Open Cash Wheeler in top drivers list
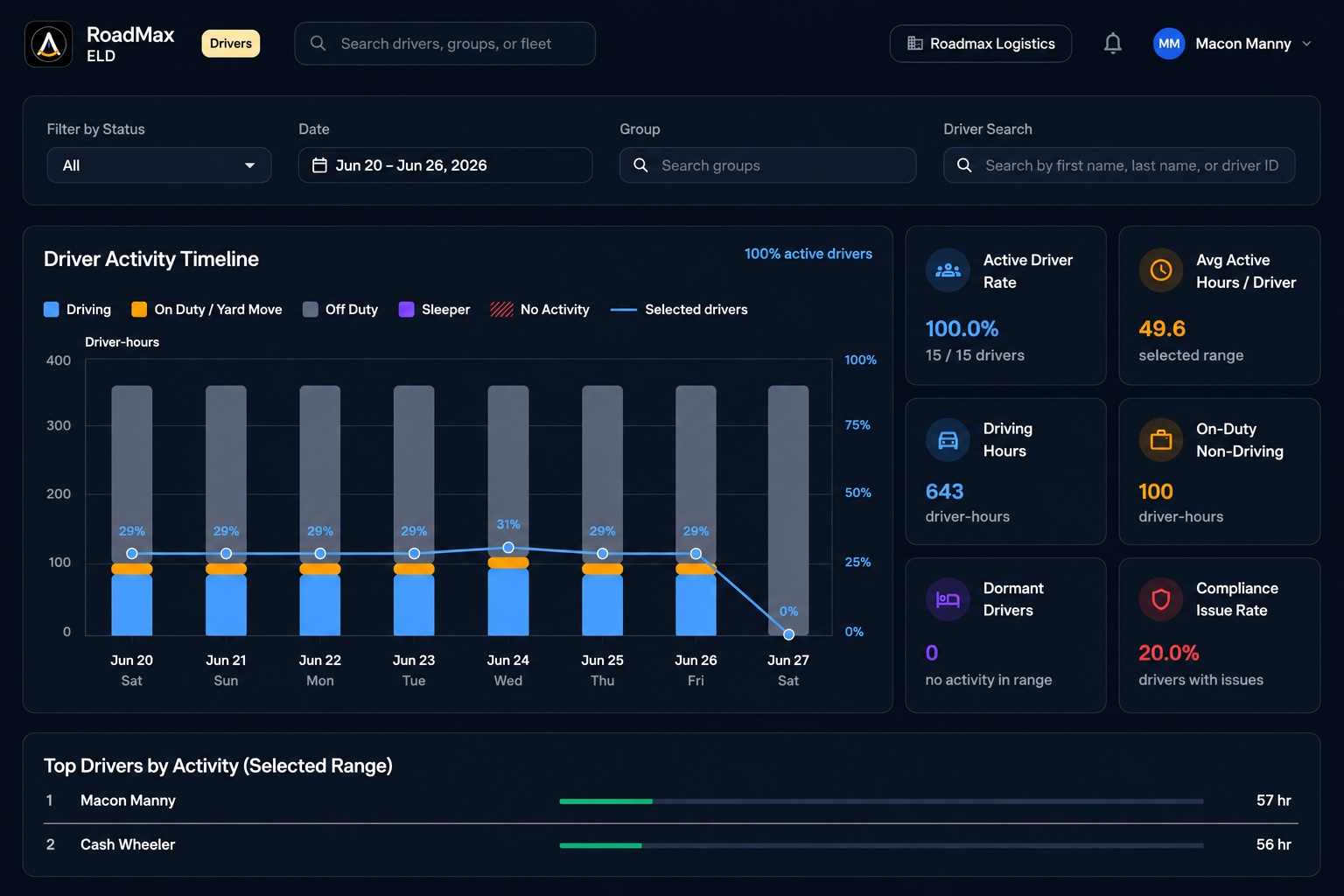 coord(128,844)
